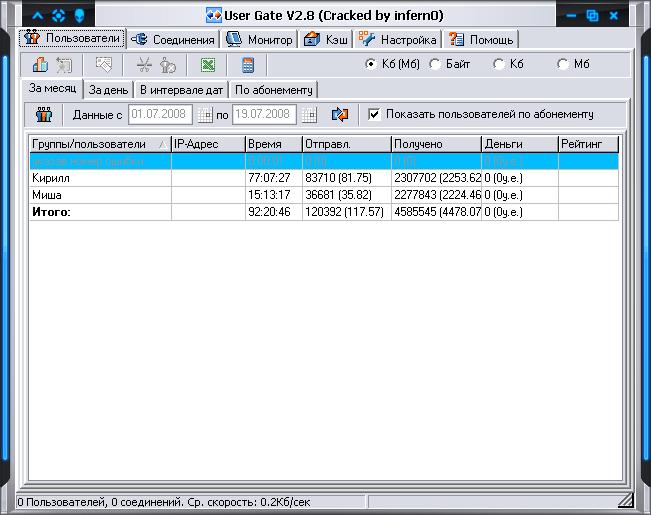Click the grayed picture cards toolbar icon
This screenshot has height=515, width=651.
click(103, 65)
